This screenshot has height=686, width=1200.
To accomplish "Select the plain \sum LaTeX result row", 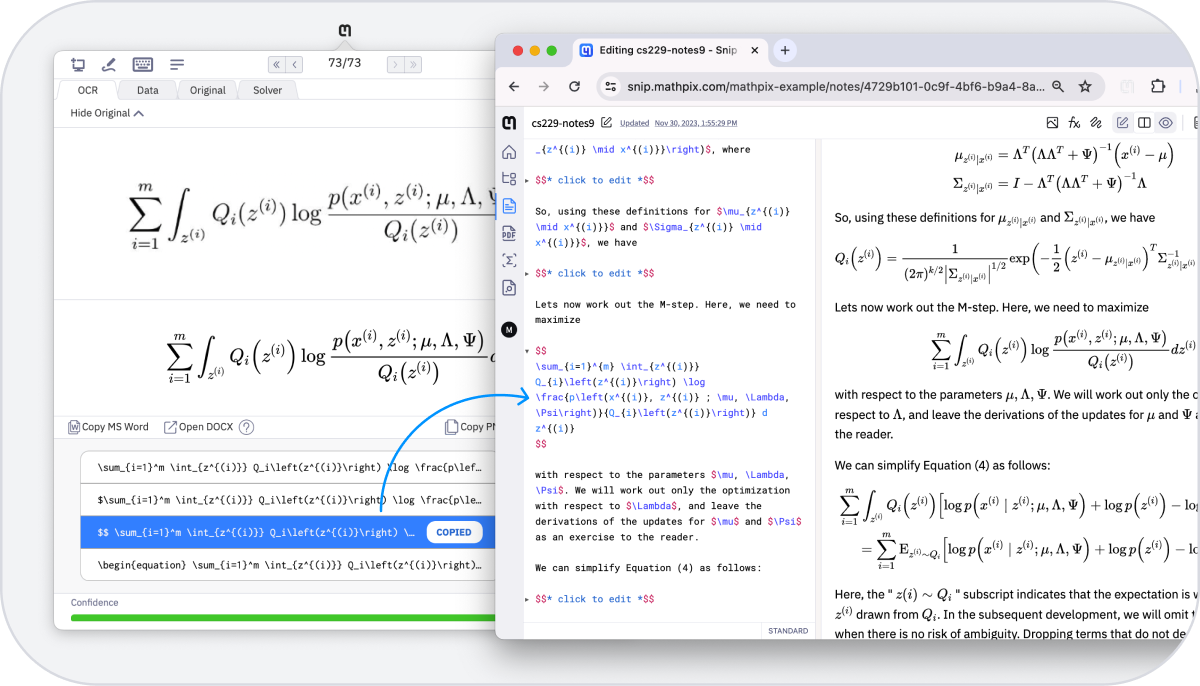I will click(x=288, y=467).
